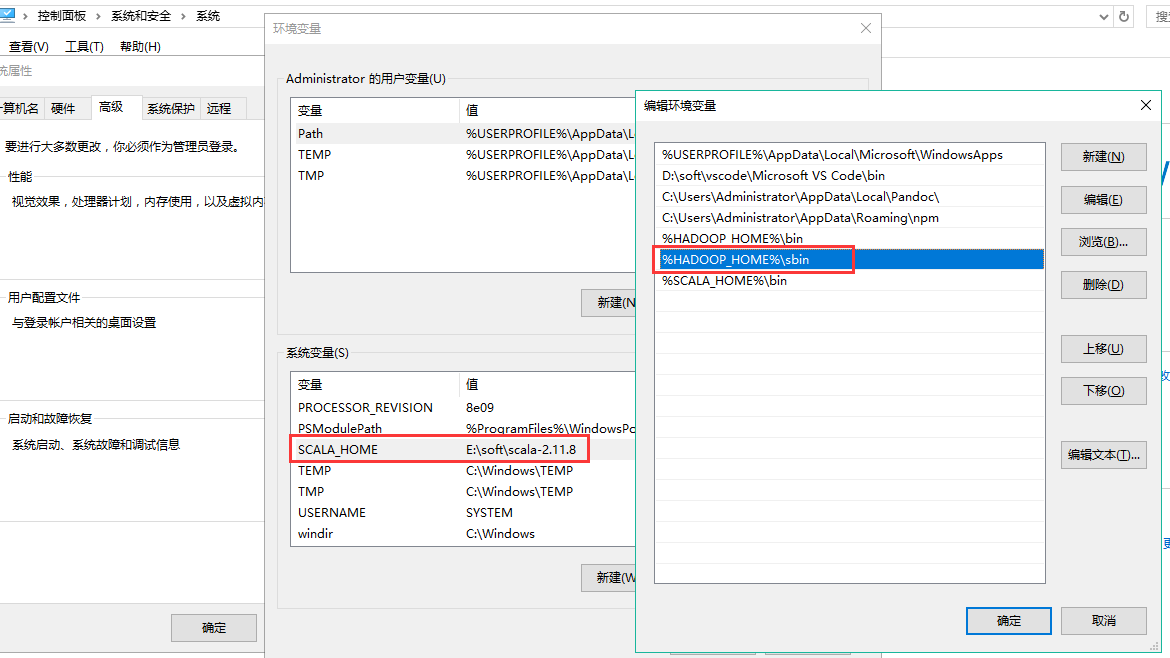Open the 查看(V) menu
Image resolution: width=1170 pixels, height=658 pixels.
coord(28,46)
